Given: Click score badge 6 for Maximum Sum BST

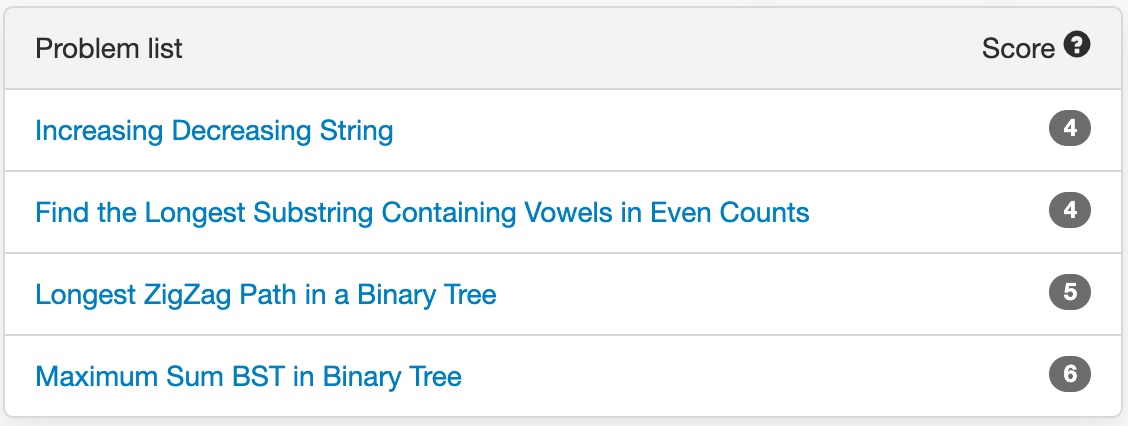Looking at the screenshot, I should [1069, 375].
